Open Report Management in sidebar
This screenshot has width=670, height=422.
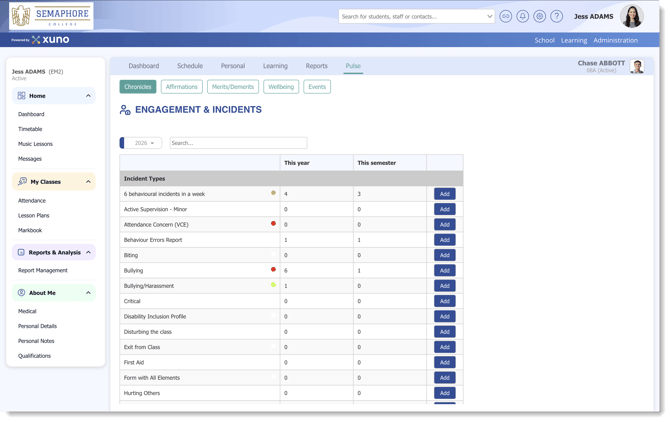click(43, 270)
